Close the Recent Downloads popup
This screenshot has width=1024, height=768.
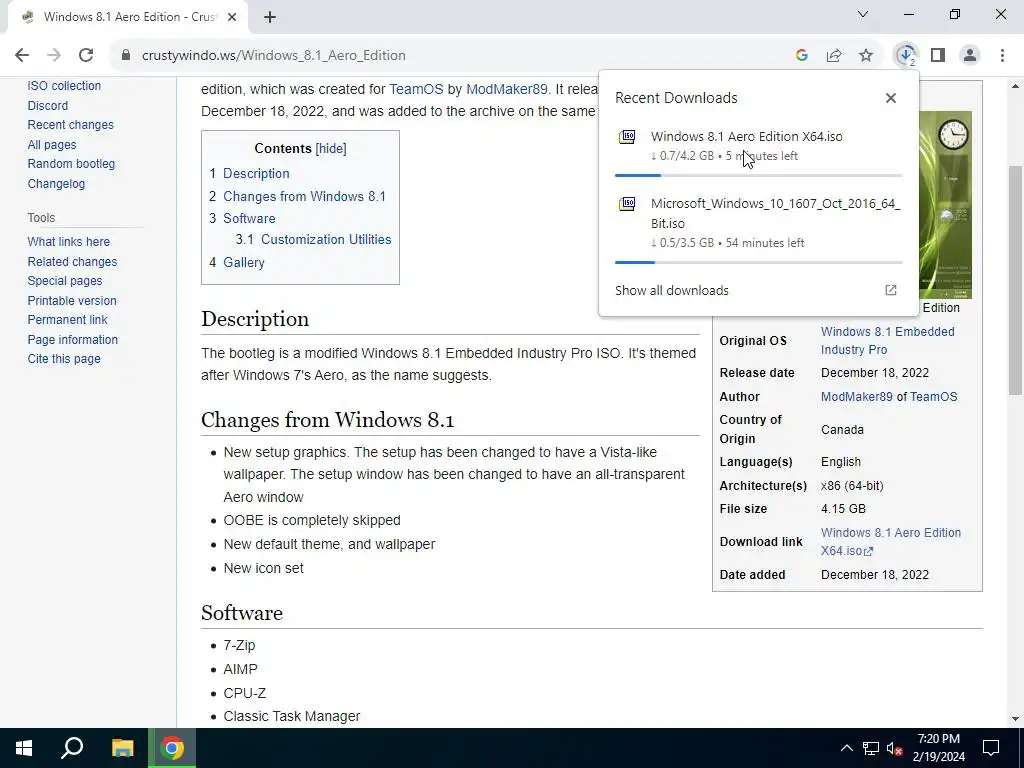(891, 98)
